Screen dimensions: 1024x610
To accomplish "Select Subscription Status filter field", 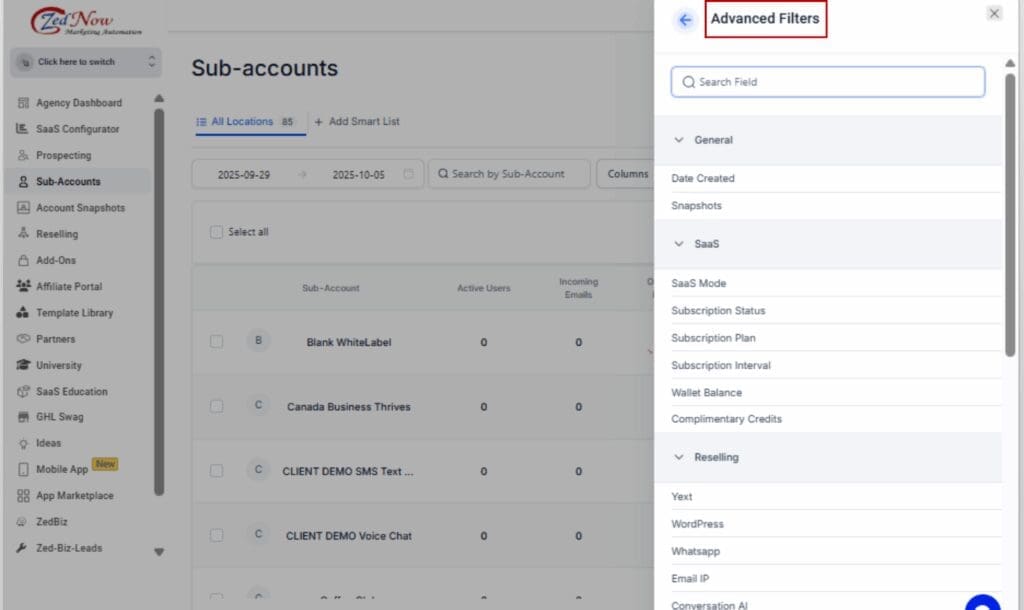I will point(718,311).
